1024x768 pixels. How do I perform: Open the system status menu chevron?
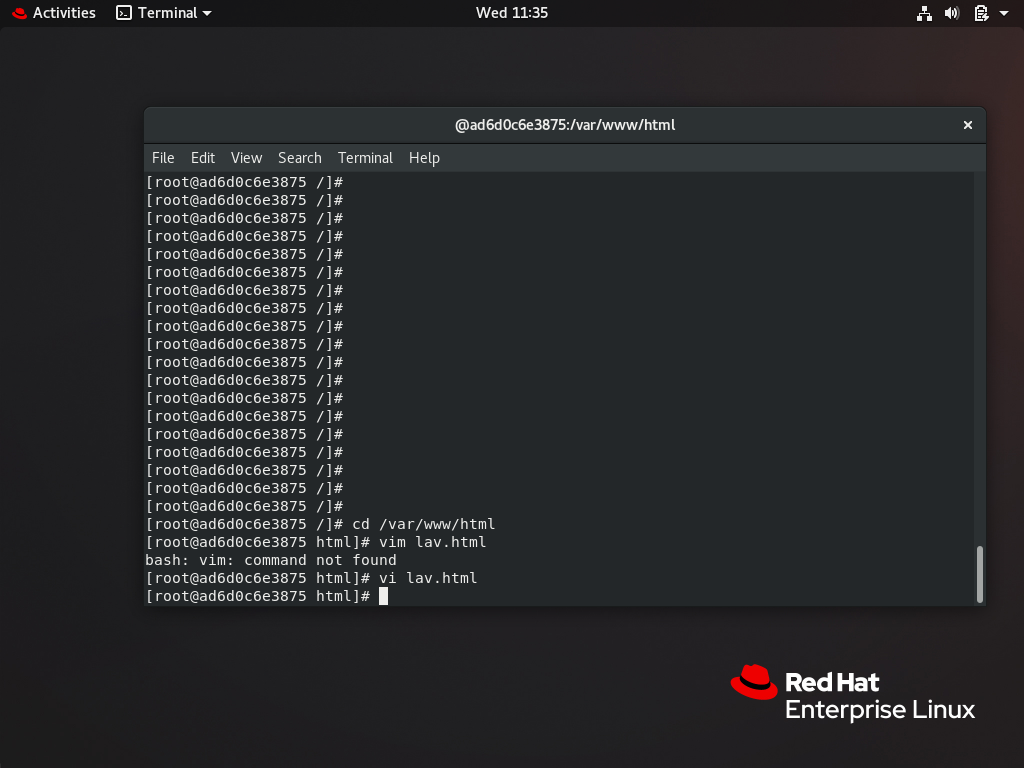1005,13
